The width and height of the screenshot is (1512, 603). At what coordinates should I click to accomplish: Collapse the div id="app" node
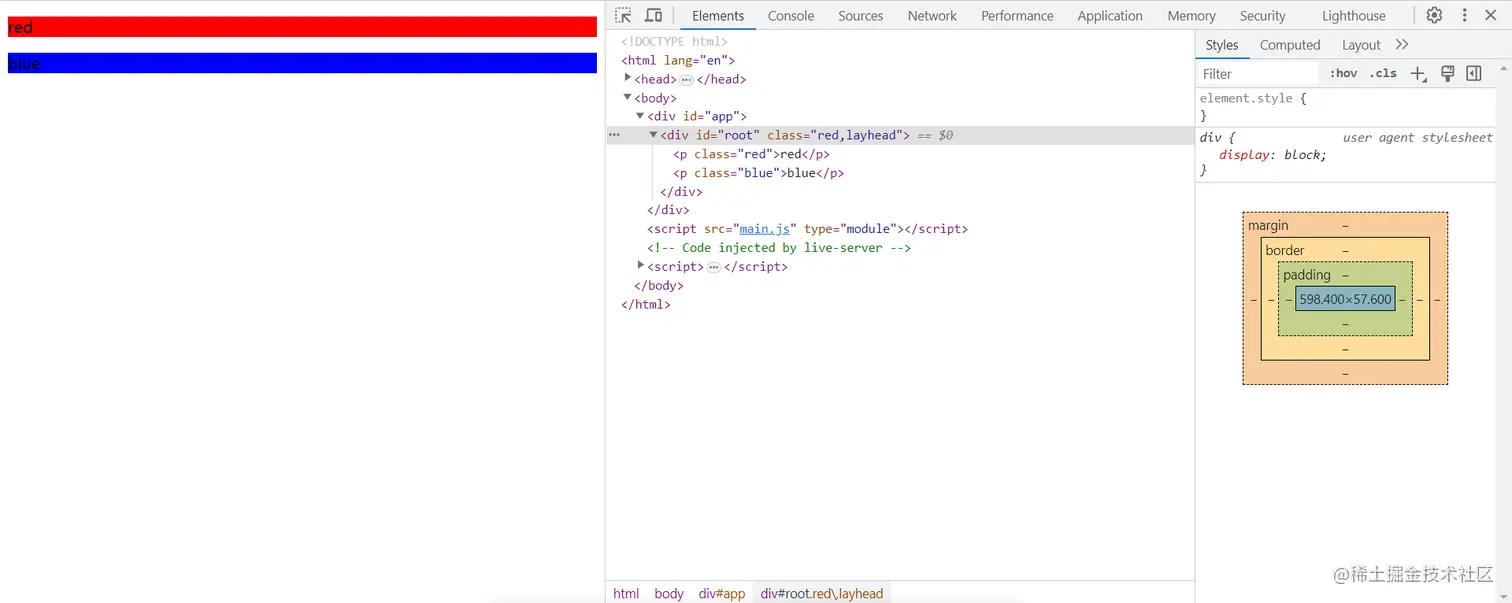641,116
